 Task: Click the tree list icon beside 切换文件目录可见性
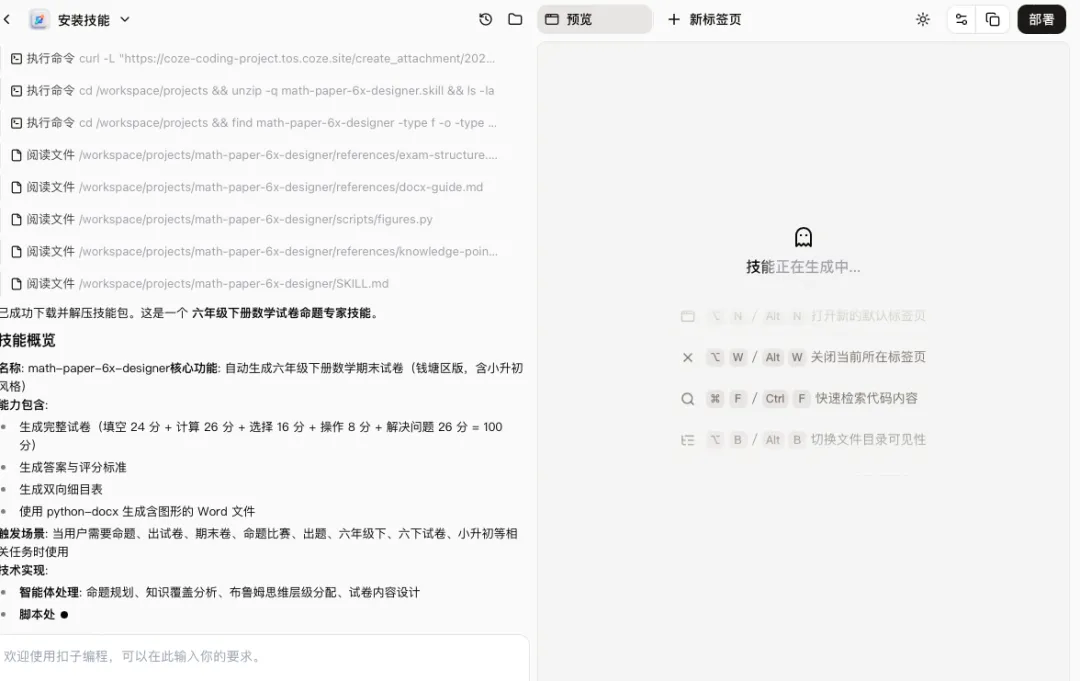687,440
